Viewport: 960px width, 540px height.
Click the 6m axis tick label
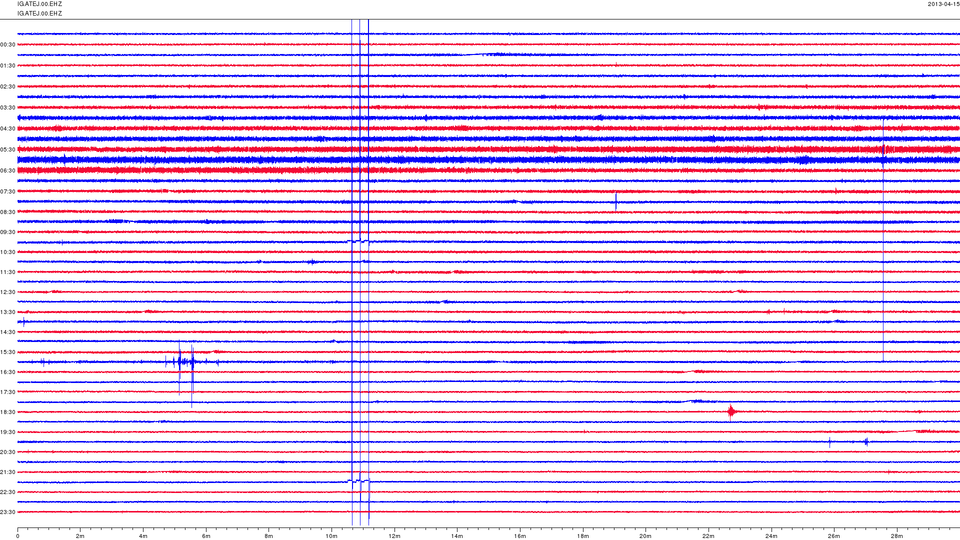click(206, 536)
